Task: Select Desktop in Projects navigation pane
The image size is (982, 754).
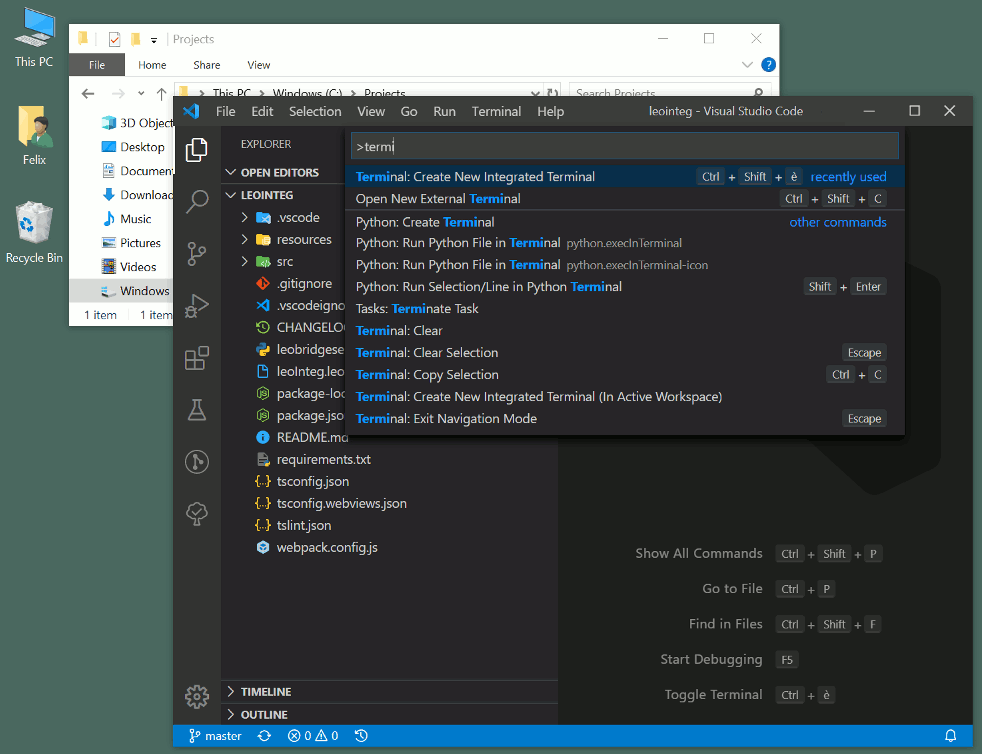Action: pos(133,147)
